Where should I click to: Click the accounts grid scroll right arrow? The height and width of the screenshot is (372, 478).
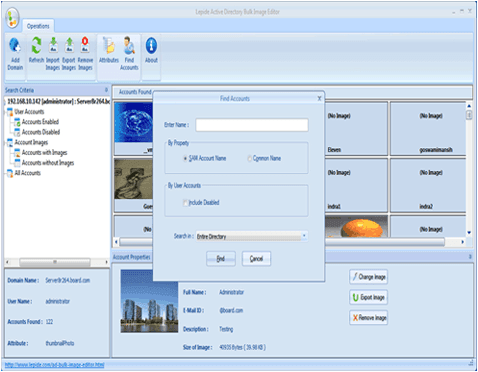[462, 242]
